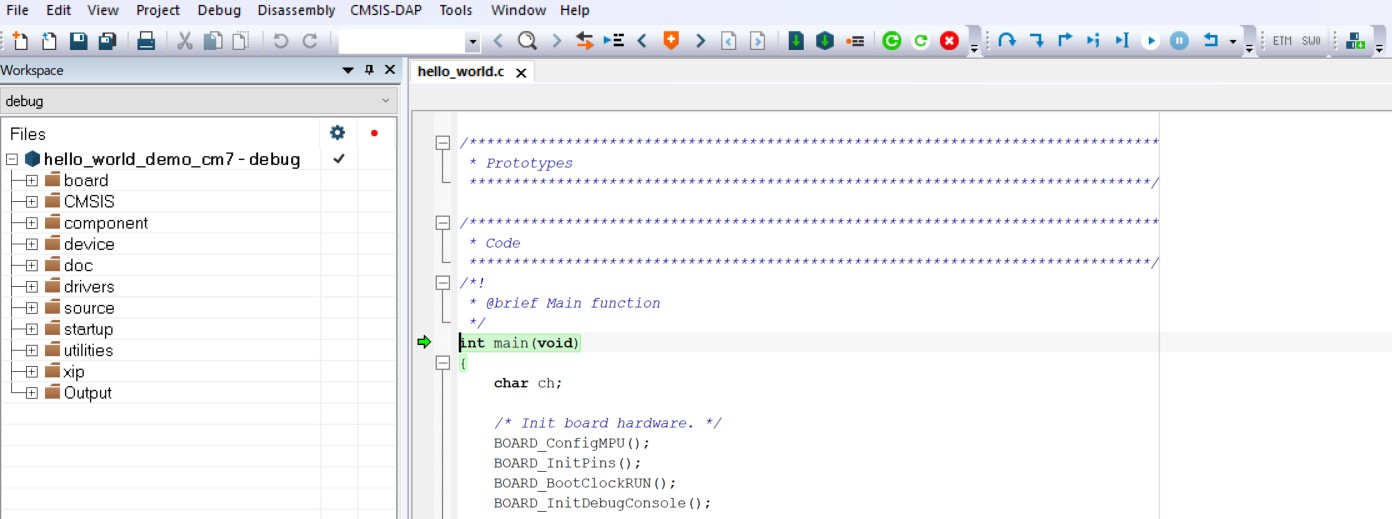
Task: Click the Reset debug icon
Action: point(1211,41)
